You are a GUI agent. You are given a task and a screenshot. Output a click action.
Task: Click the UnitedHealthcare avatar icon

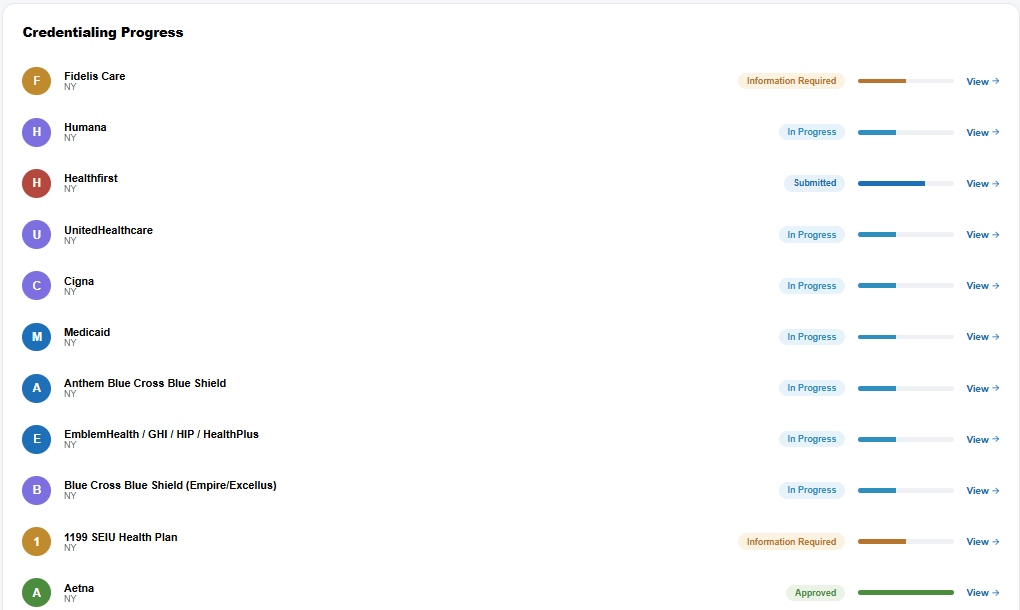[36, 235]
